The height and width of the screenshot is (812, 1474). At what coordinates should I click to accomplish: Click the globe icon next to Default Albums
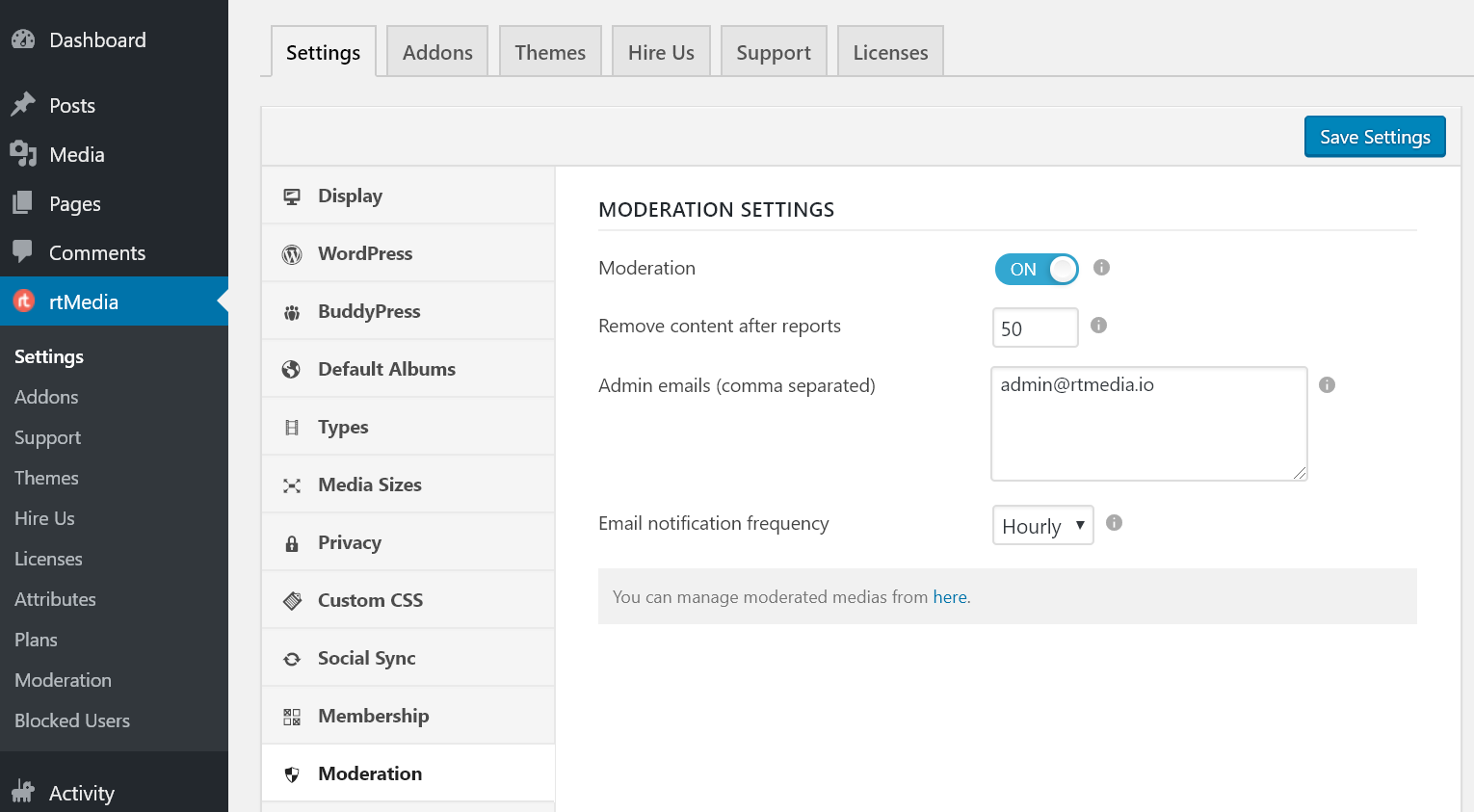292,368
